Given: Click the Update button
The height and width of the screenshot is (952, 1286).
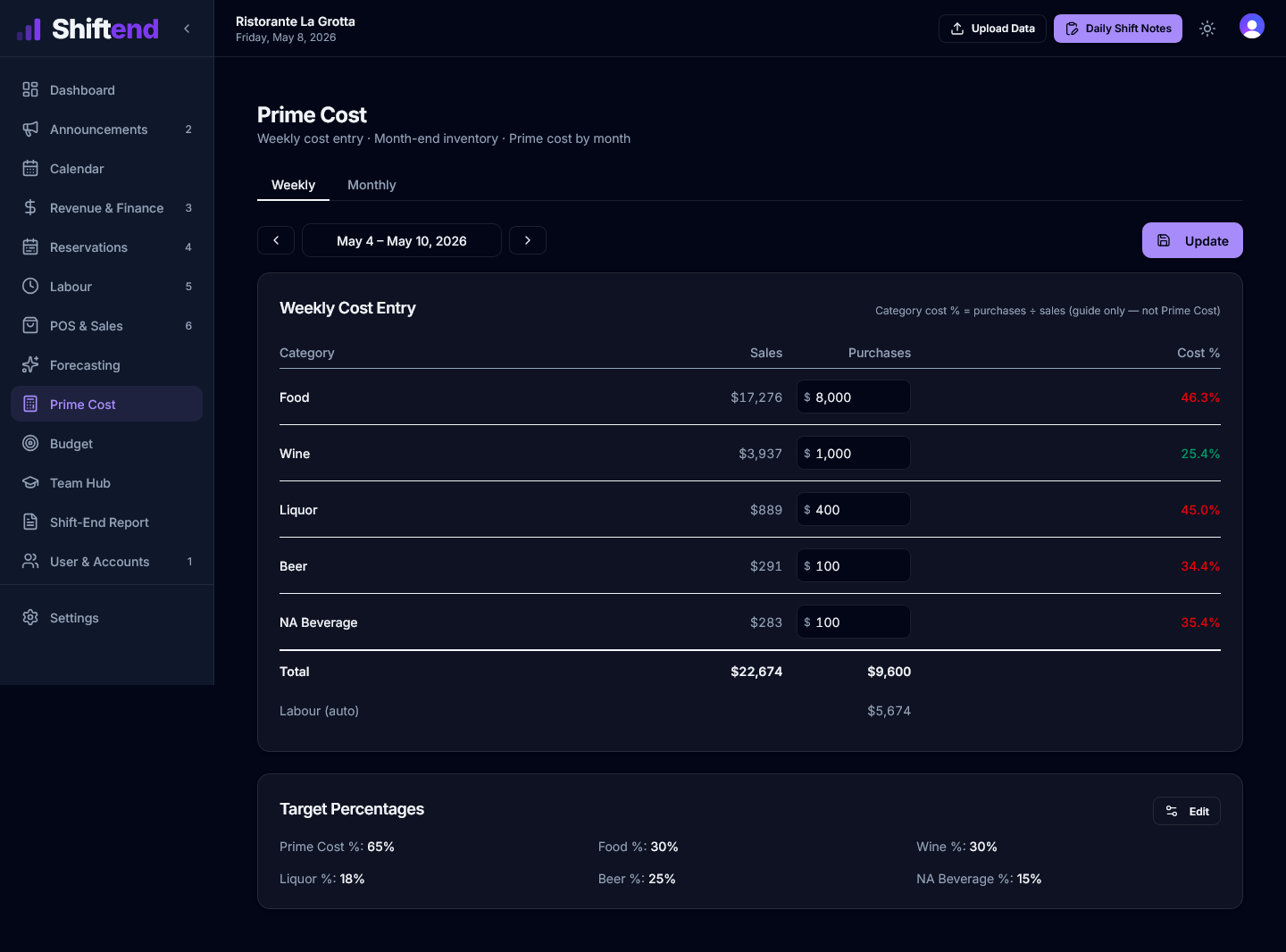Looking at the screenshot, I should click(x=1192, y=240).
